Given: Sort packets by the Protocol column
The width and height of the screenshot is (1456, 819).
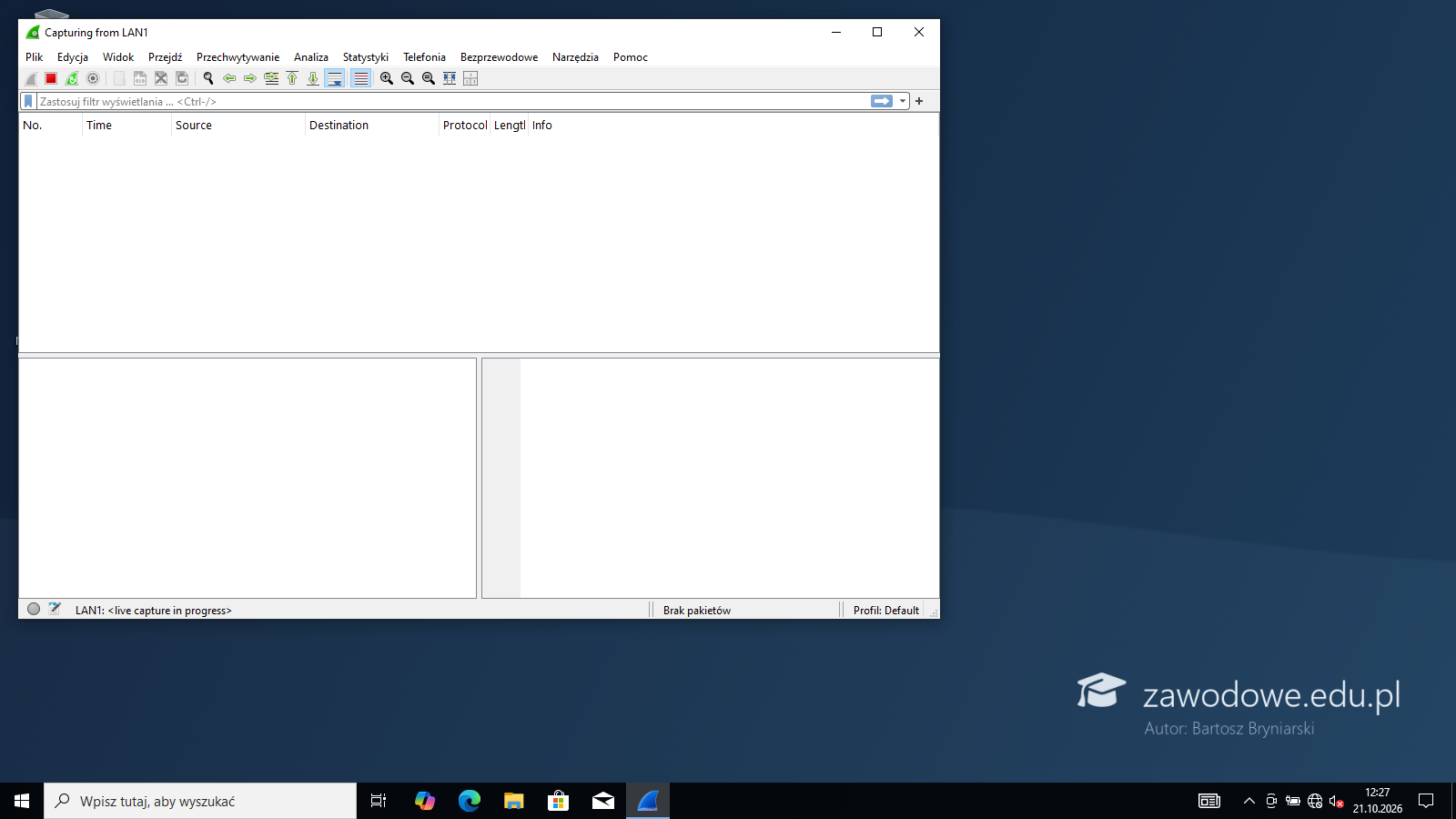Looking at the screenshot, I should (465, 126).
